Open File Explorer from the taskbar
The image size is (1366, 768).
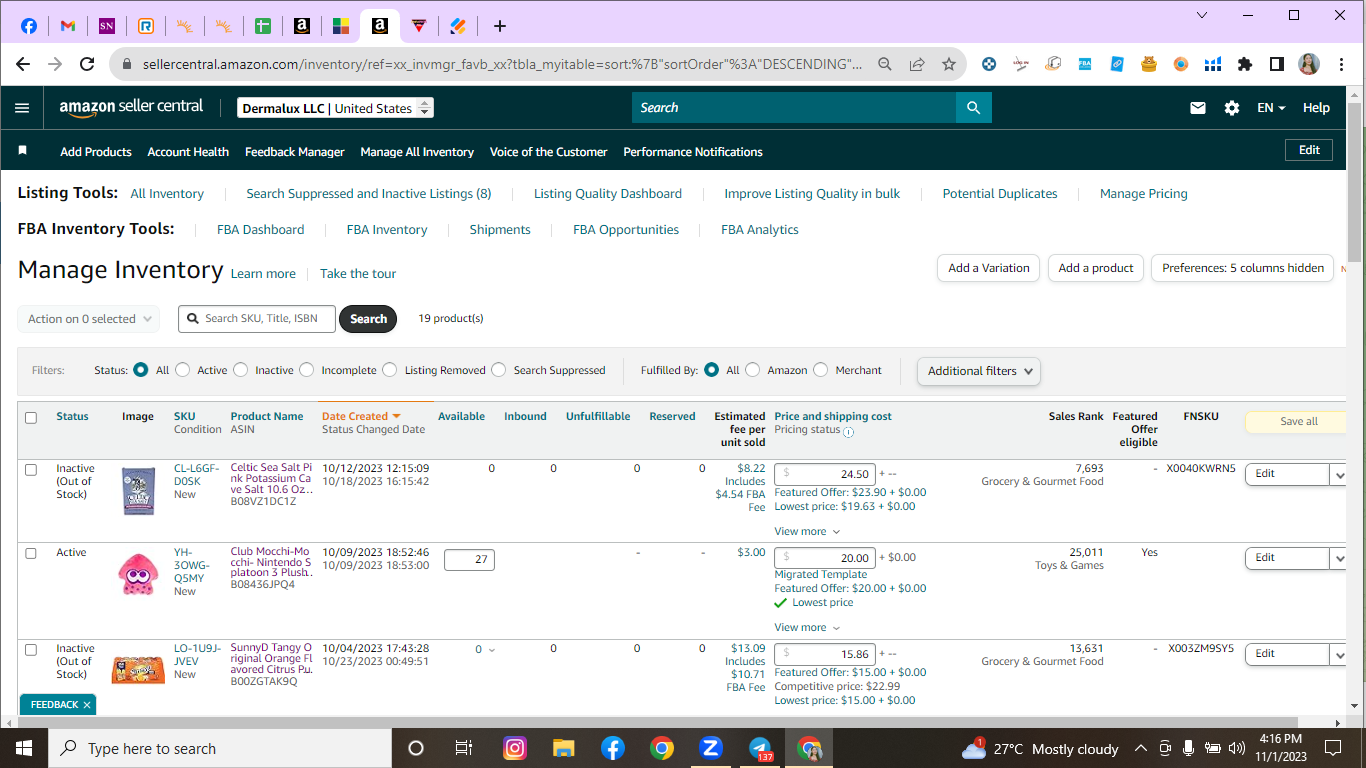click(x=564, y=748)
